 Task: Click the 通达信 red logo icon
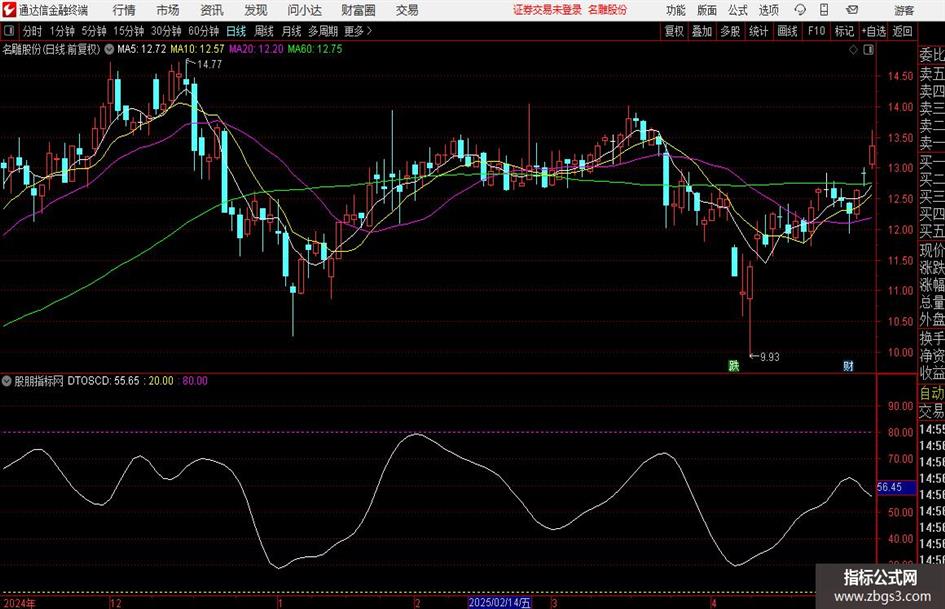(8, 10)
